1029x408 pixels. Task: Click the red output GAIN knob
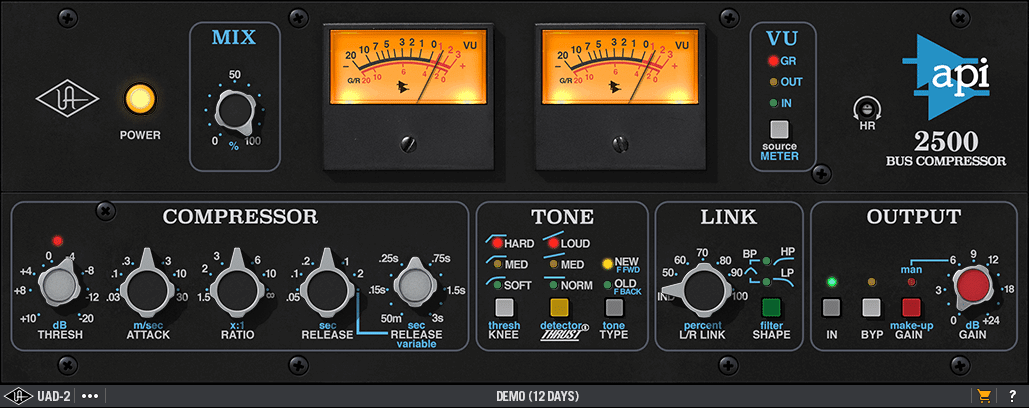(x=973, y=288)
